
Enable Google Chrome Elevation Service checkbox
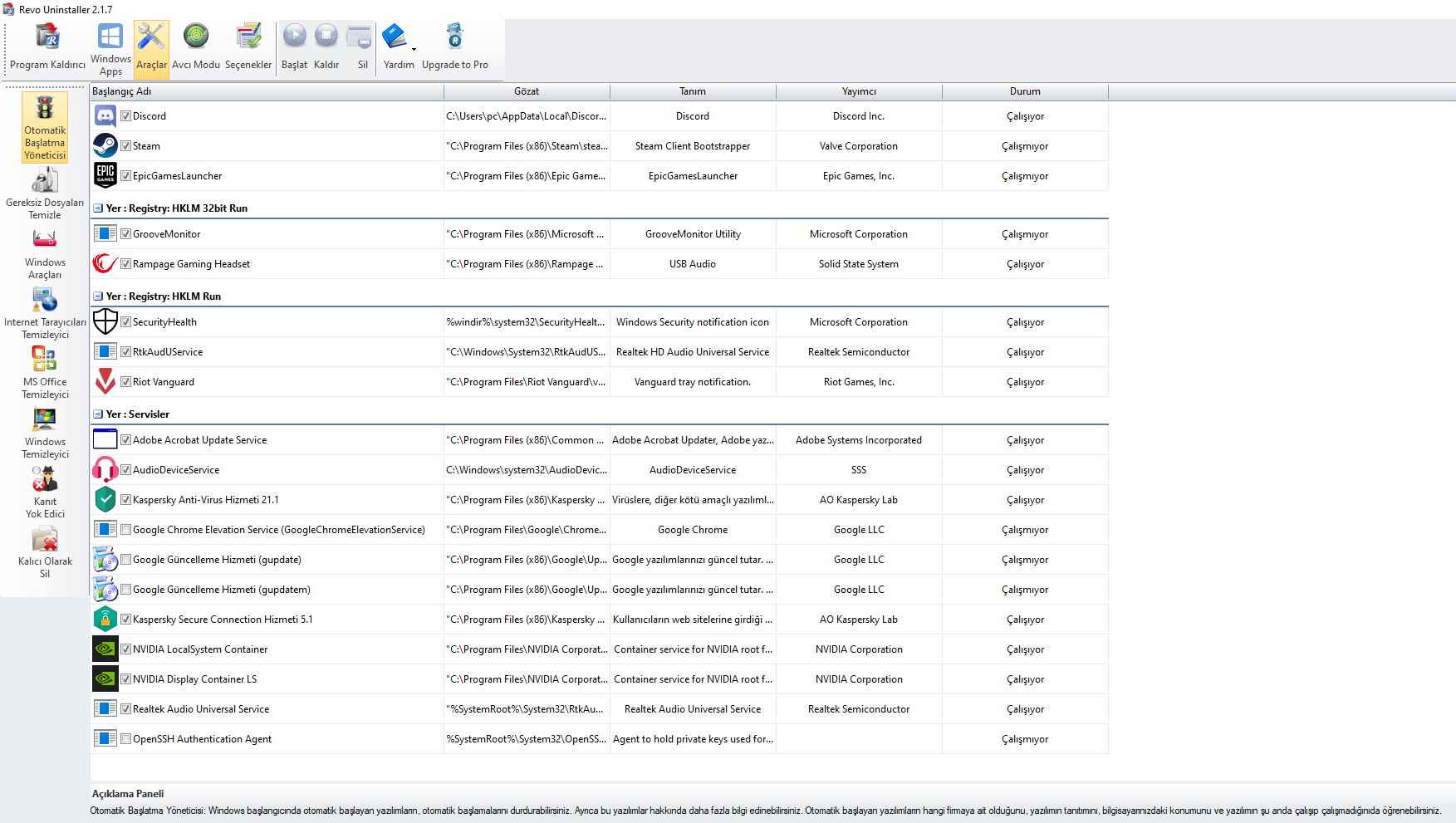126,530
